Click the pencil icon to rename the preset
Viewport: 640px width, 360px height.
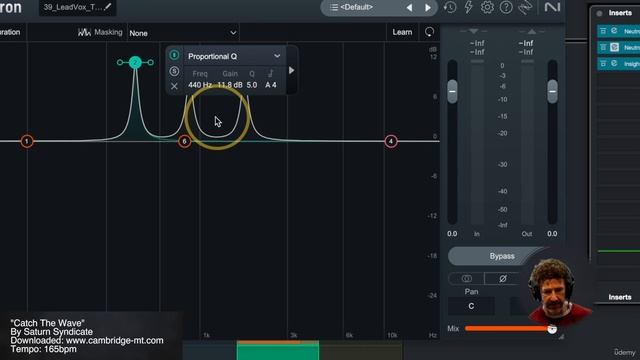coord(108,7)
